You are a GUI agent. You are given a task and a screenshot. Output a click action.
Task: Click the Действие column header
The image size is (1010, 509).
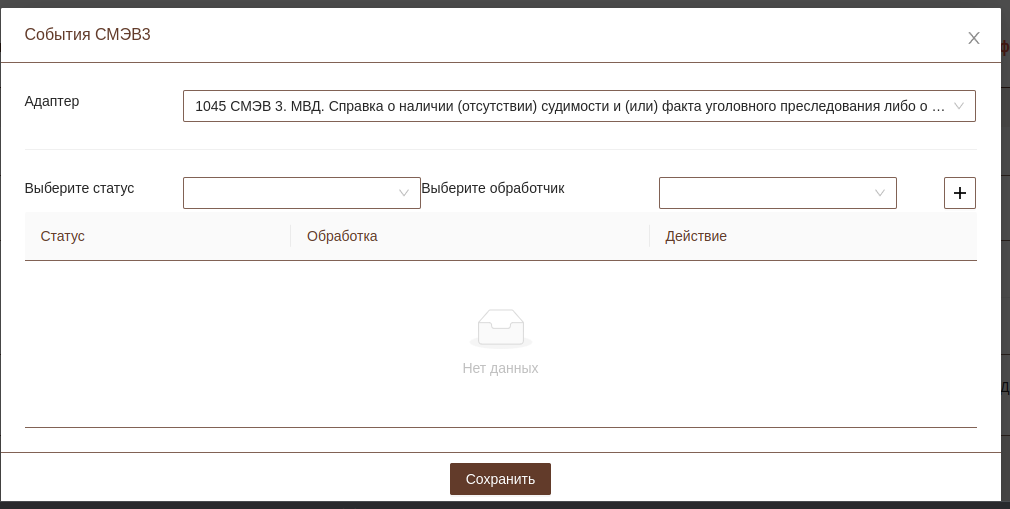(x=696, y=236)
